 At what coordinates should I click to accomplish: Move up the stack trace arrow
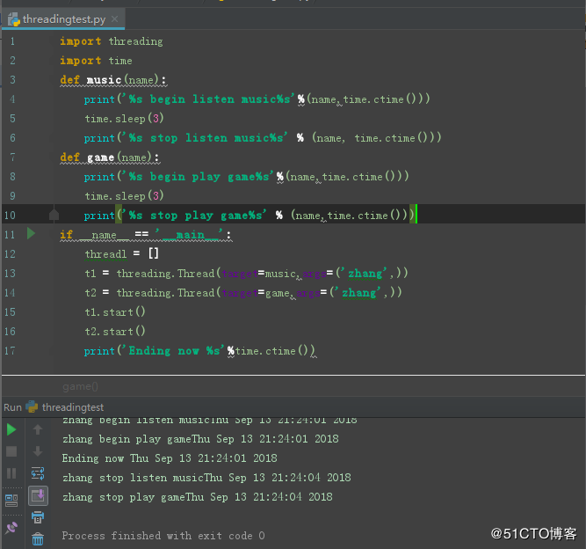point(38,430)
